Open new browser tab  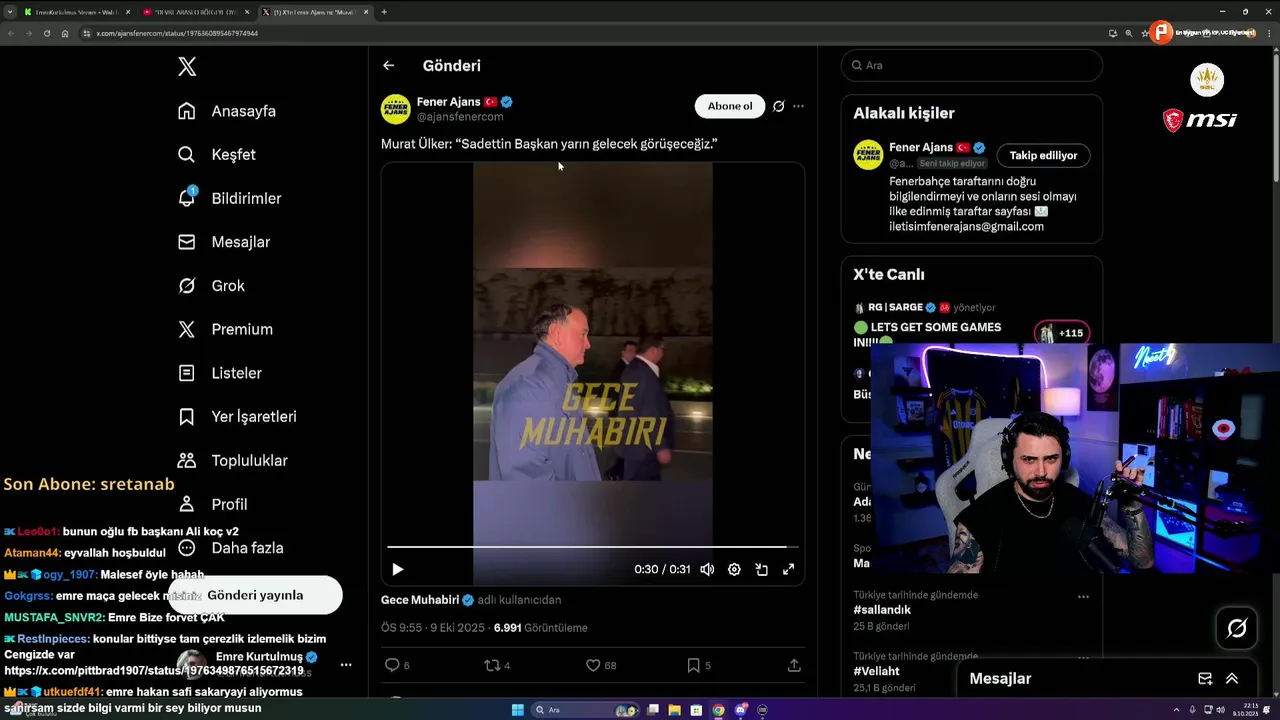tap(384, 12)
